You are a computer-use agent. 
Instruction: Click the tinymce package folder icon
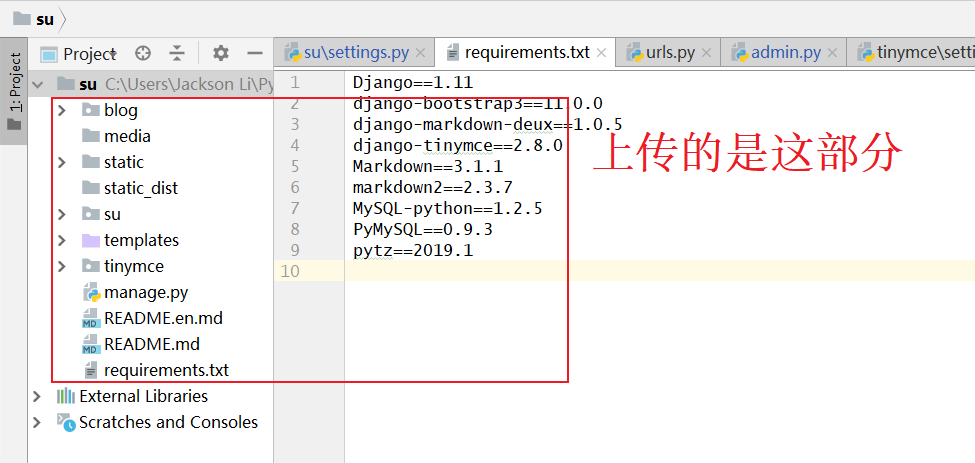tap(91, 266)
